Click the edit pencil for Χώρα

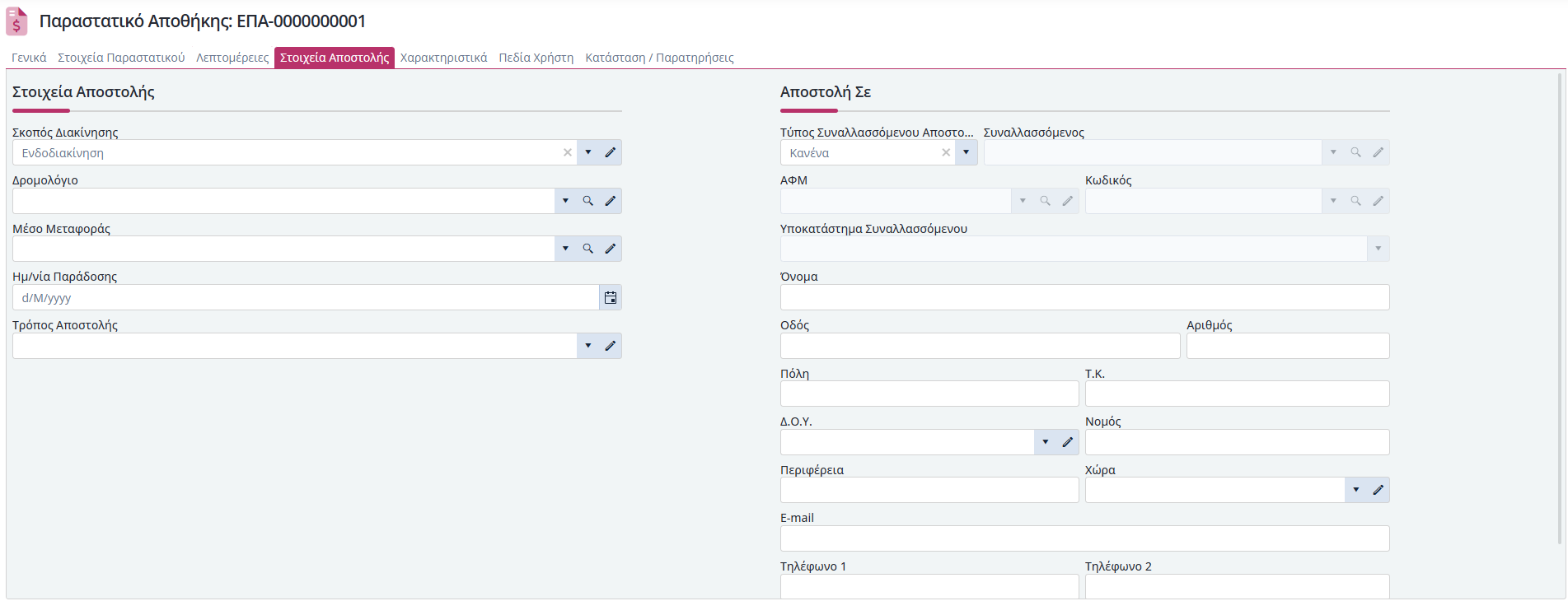click(x=1378, y=490)
